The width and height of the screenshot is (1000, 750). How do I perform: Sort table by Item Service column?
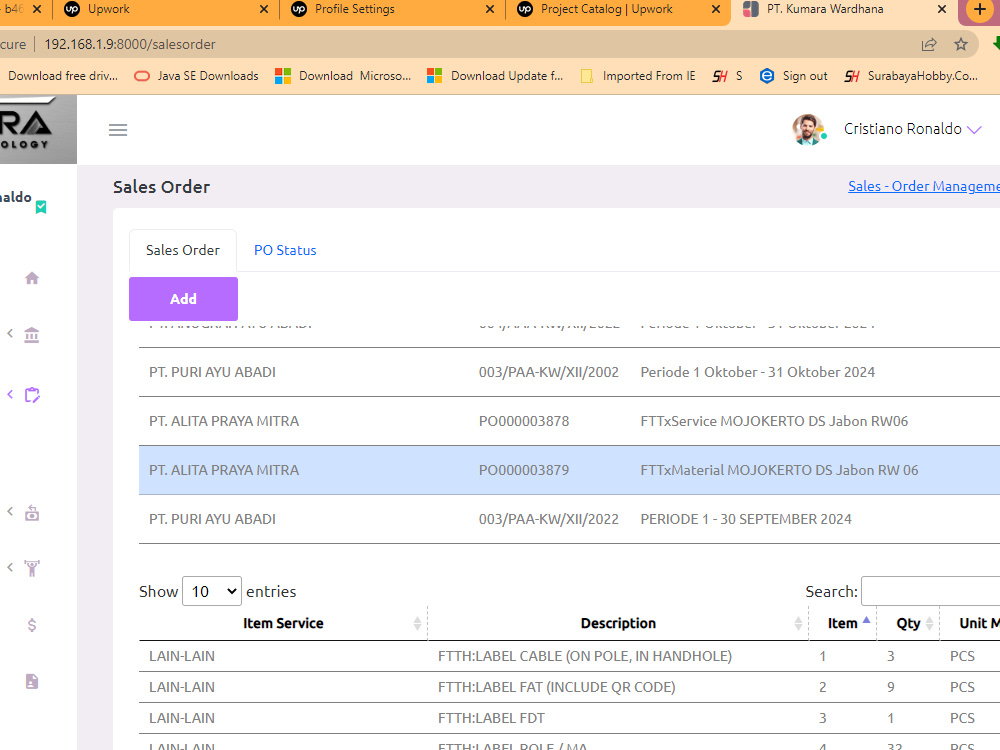click(x=283, y=623)
